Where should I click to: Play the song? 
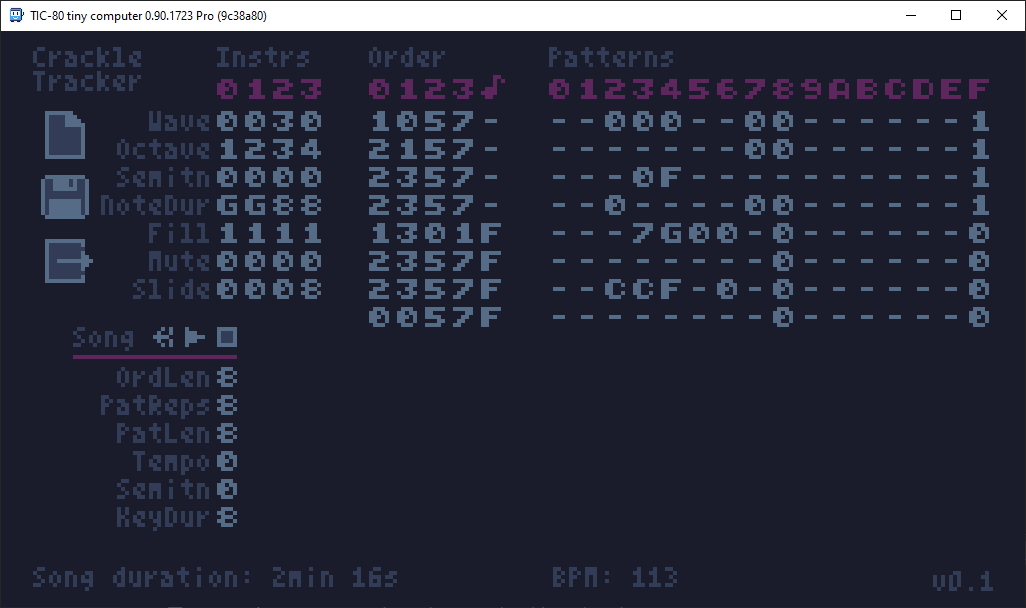coord(194,337)
